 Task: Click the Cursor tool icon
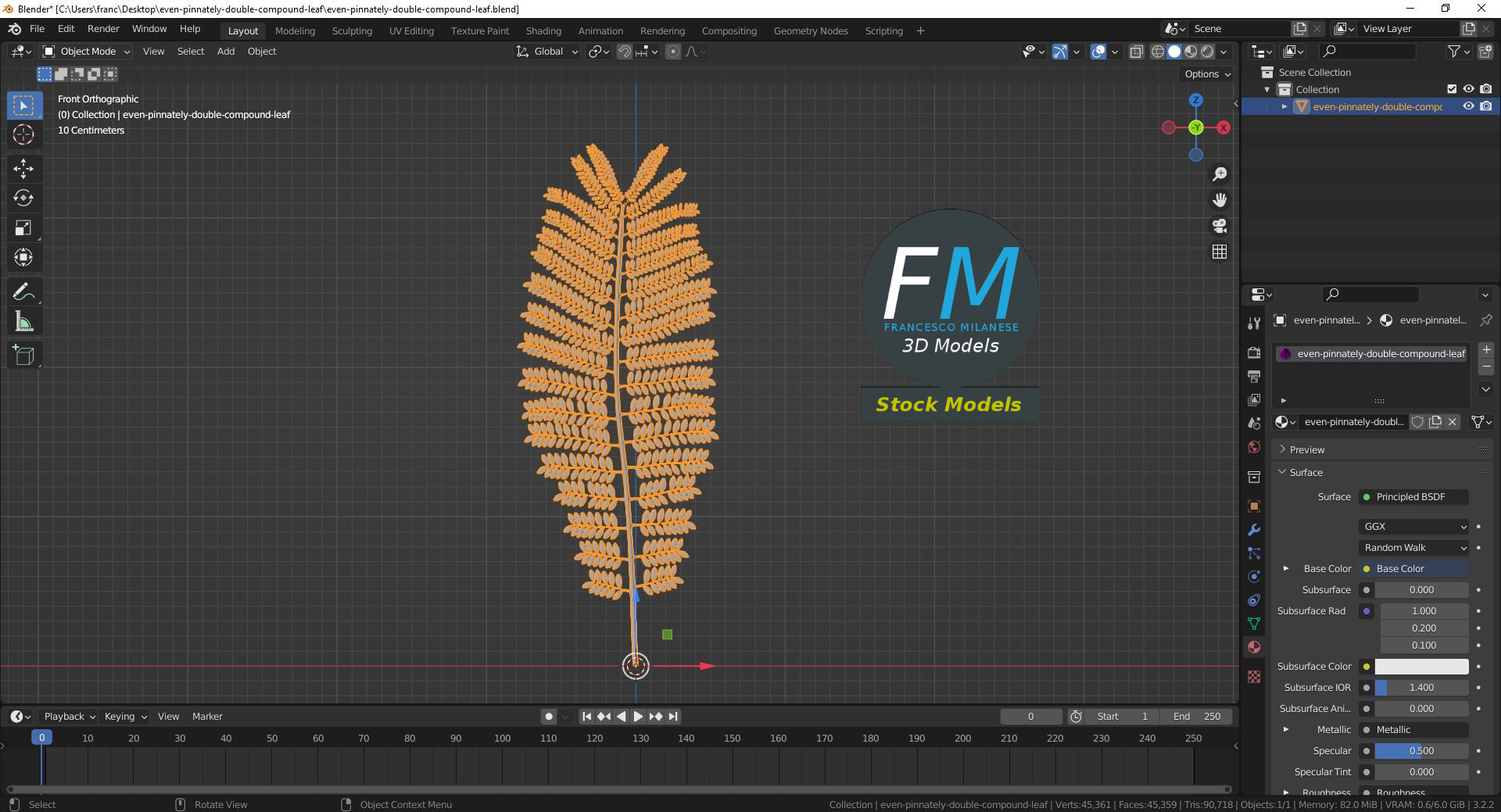tap(23, 134)
